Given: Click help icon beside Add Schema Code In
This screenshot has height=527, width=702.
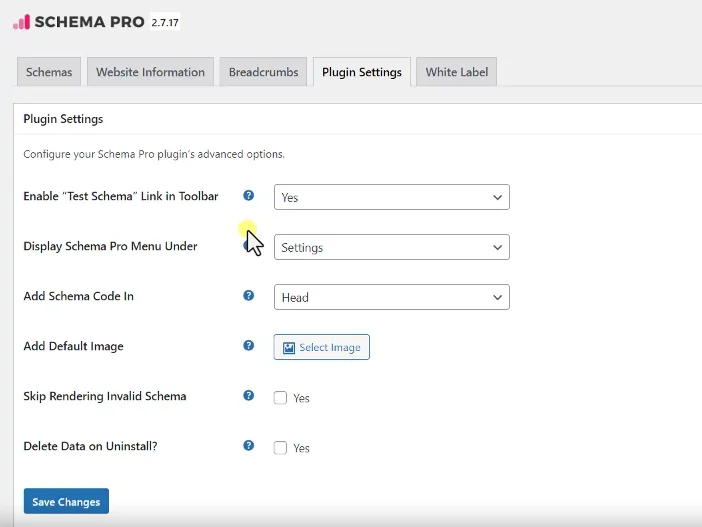Looking at the screenshot, I should [x=248, y=296].
